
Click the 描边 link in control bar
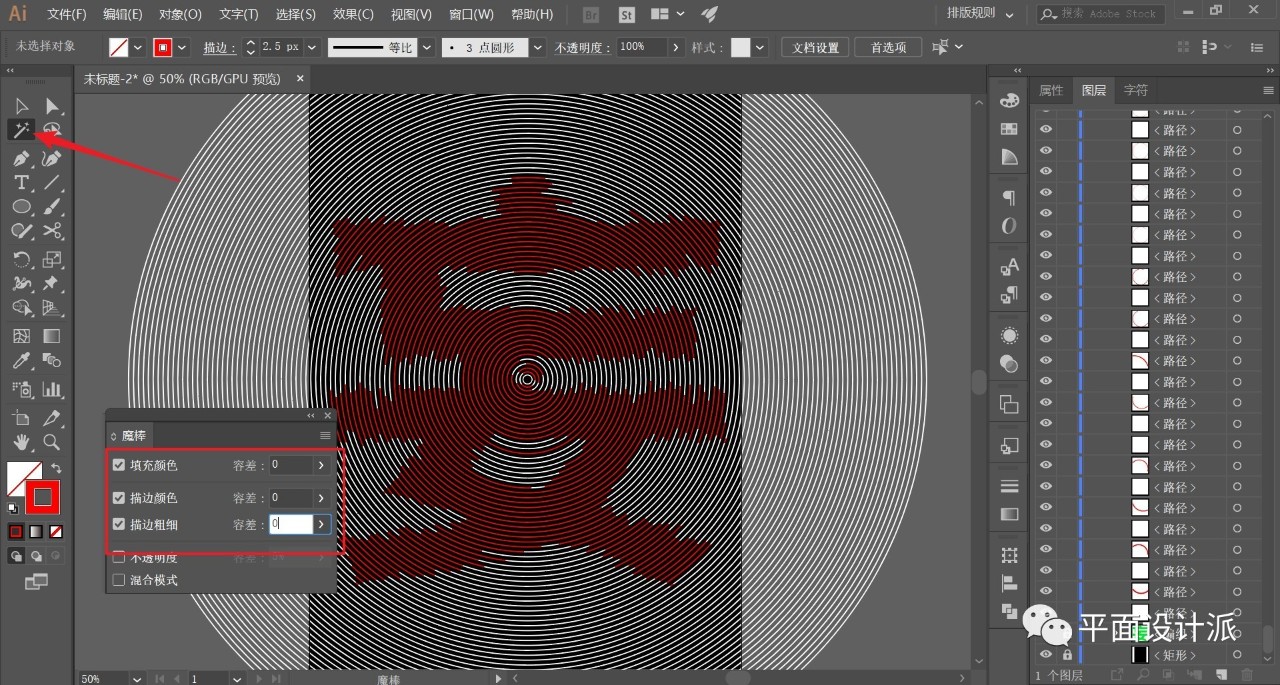point(219,48)
